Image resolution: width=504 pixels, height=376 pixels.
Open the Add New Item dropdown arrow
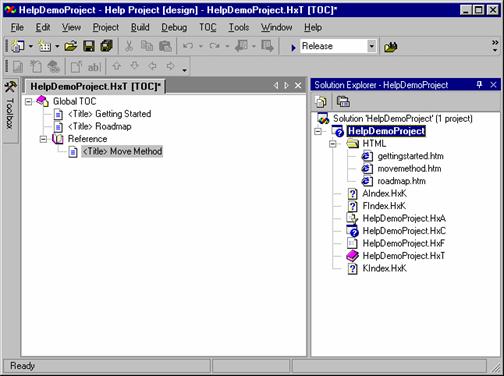(x=57, y=46)
